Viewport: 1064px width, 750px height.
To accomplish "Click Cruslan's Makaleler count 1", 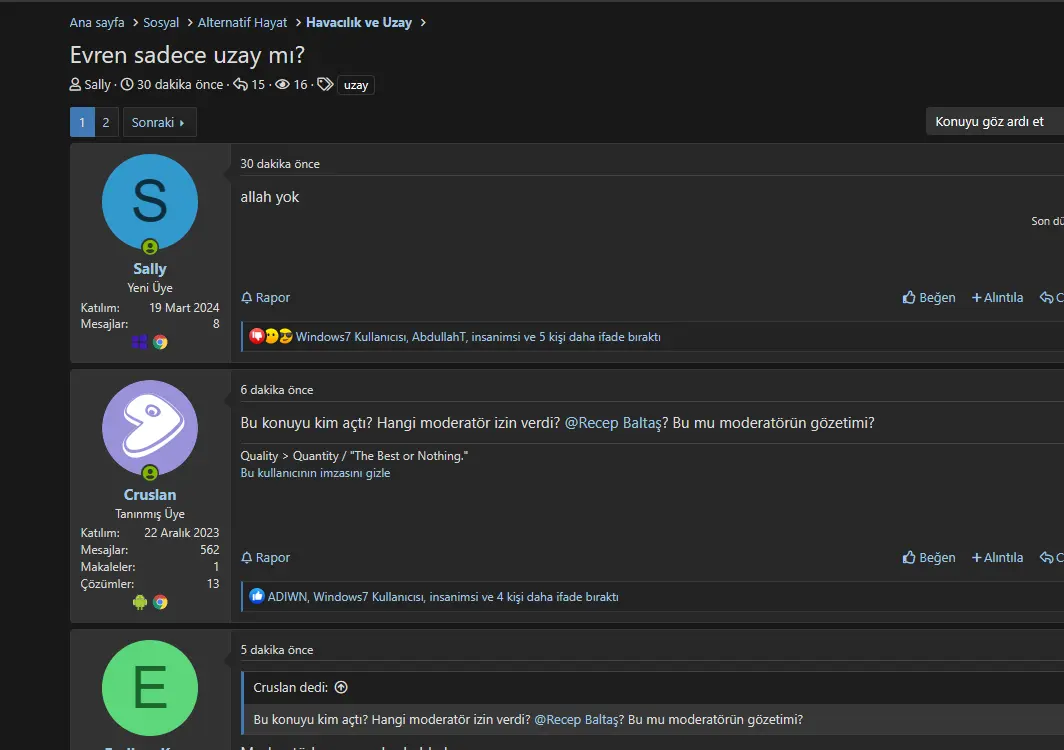I will tap(216, 567).
